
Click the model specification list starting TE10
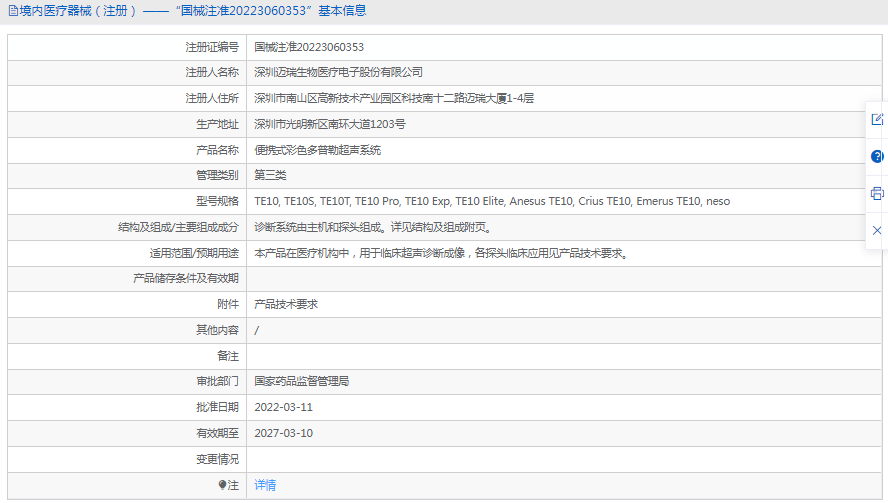tap(492, 201)
